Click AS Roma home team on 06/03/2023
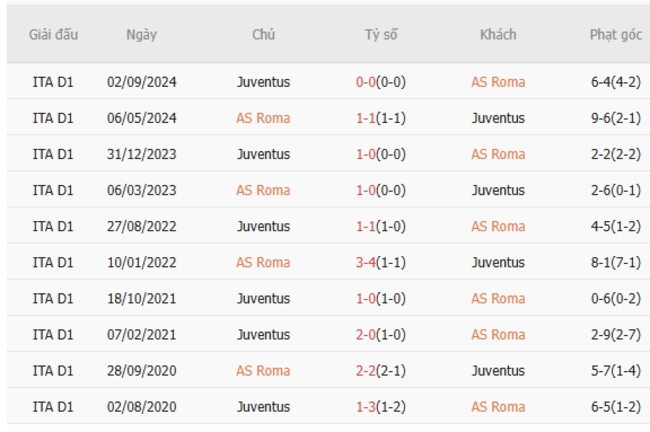This screenshot has width=650, height=432. click(263, 190)
